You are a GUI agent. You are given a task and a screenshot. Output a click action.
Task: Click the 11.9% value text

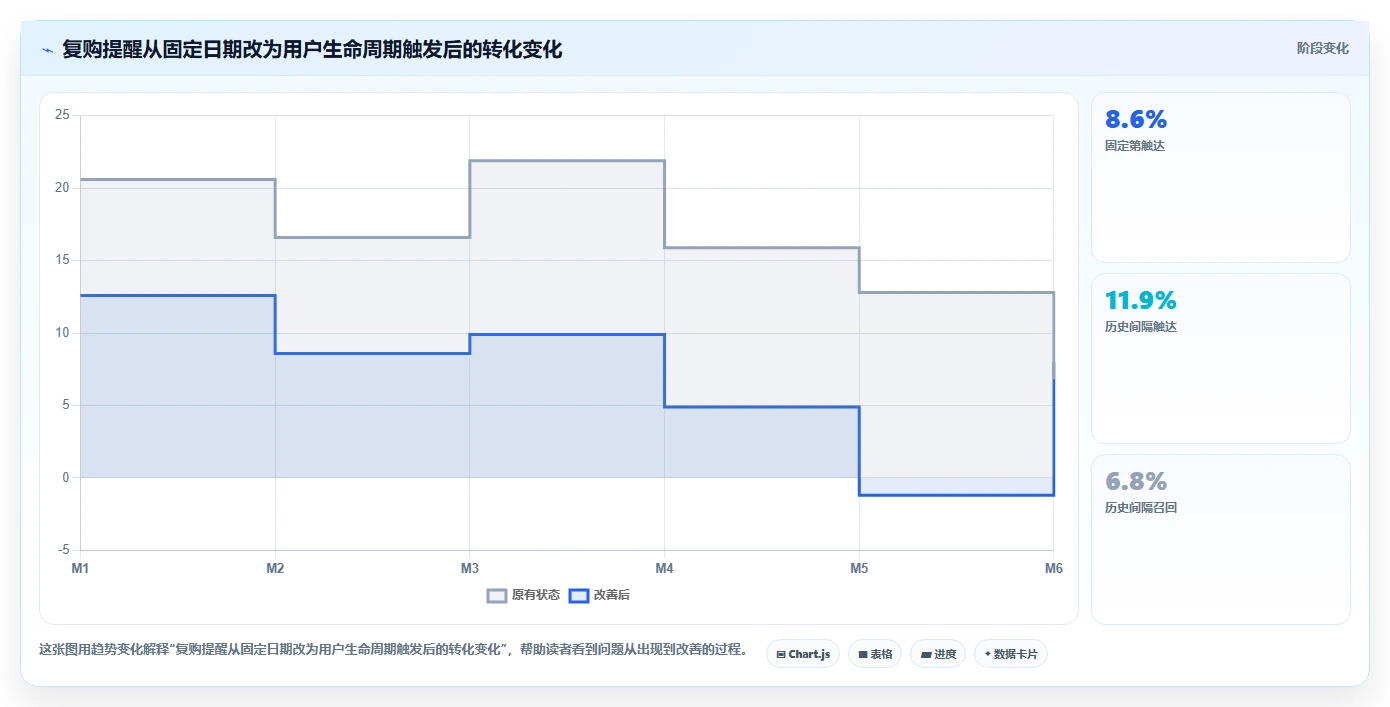1141,301
